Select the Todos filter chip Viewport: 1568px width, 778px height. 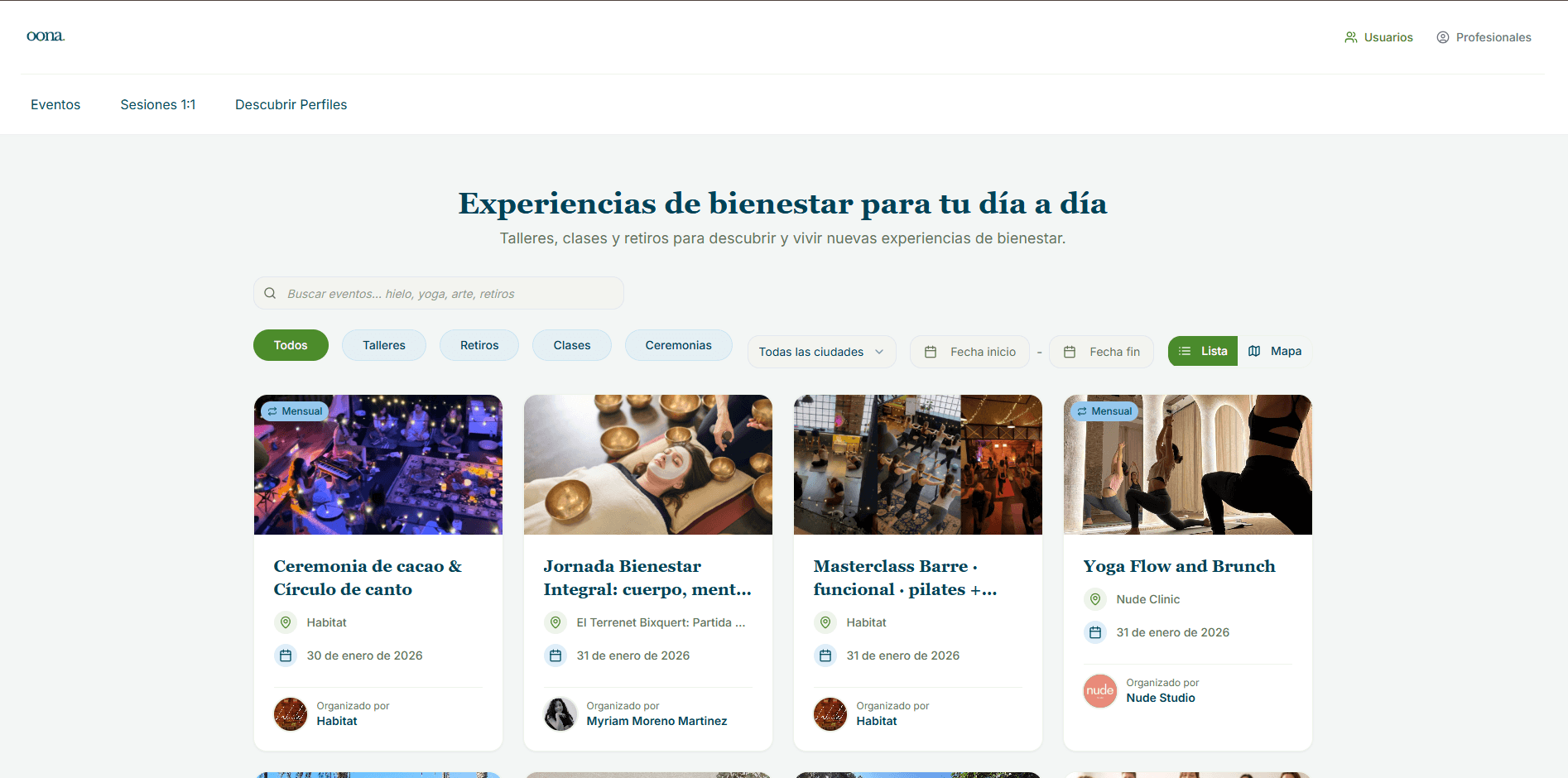click(x=291, y=345)
